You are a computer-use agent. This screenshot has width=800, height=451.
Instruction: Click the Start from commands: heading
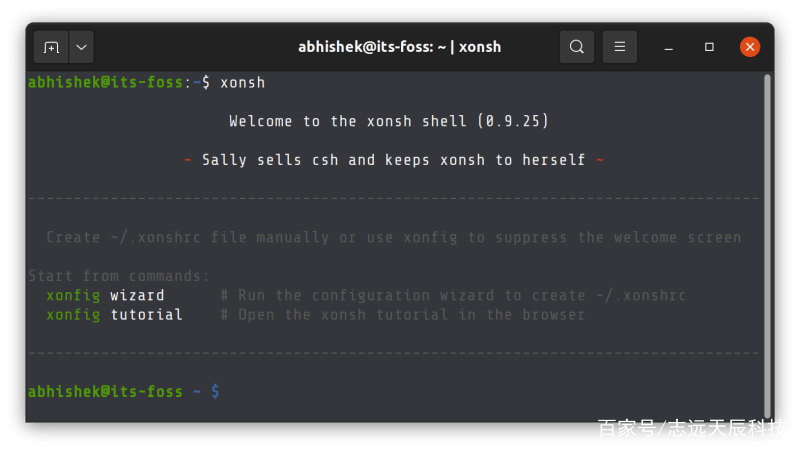pyautogui.click(x=118, y=276)
